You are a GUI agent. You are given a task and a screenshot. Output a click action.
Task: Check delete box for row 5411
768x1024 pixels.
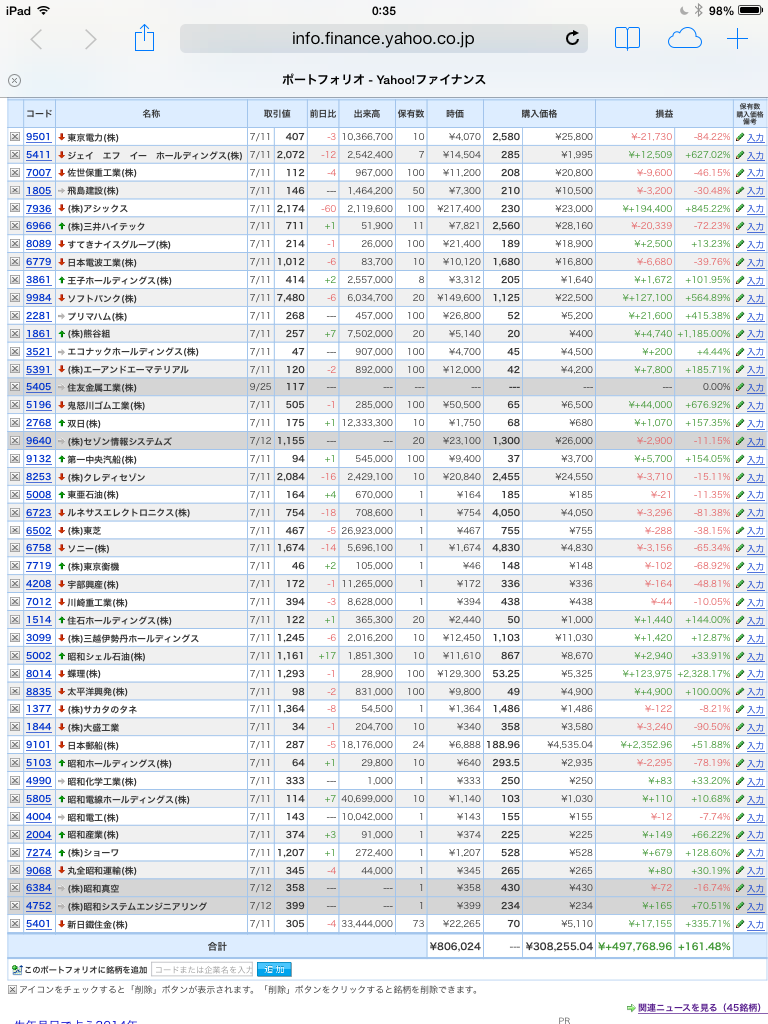[x=15, y=155]
